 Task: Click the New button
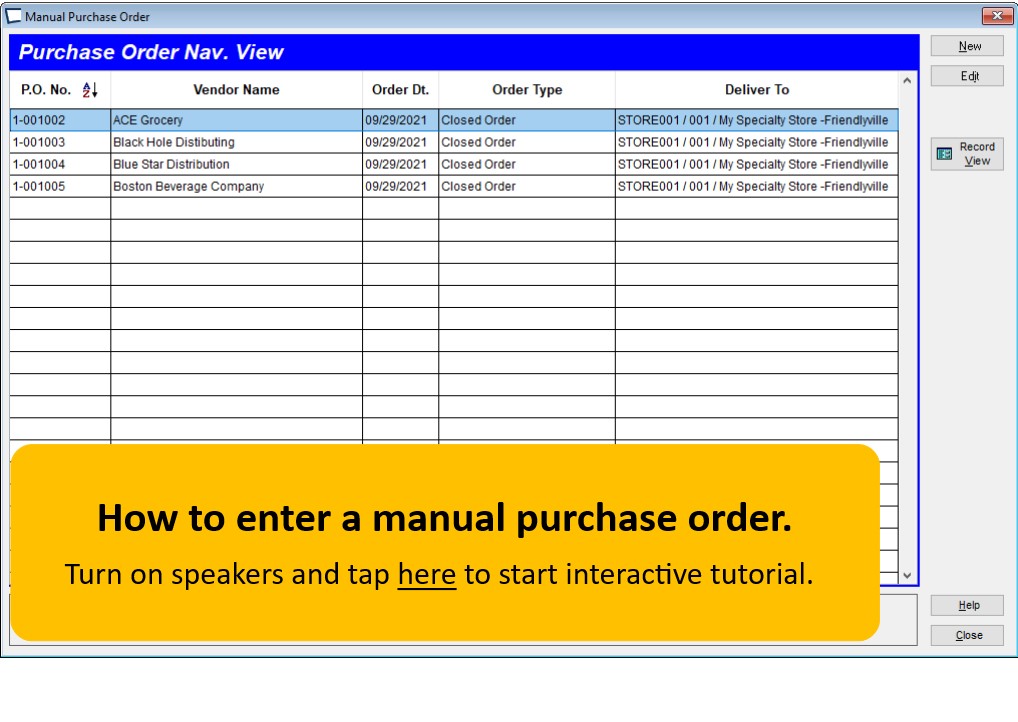(967, 46)
